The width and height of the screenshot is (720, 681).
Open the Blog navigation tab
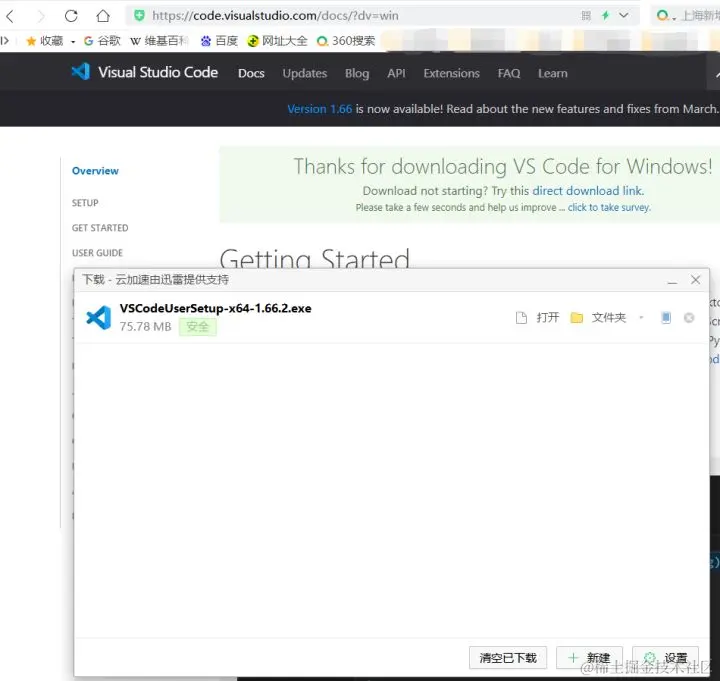357,73
